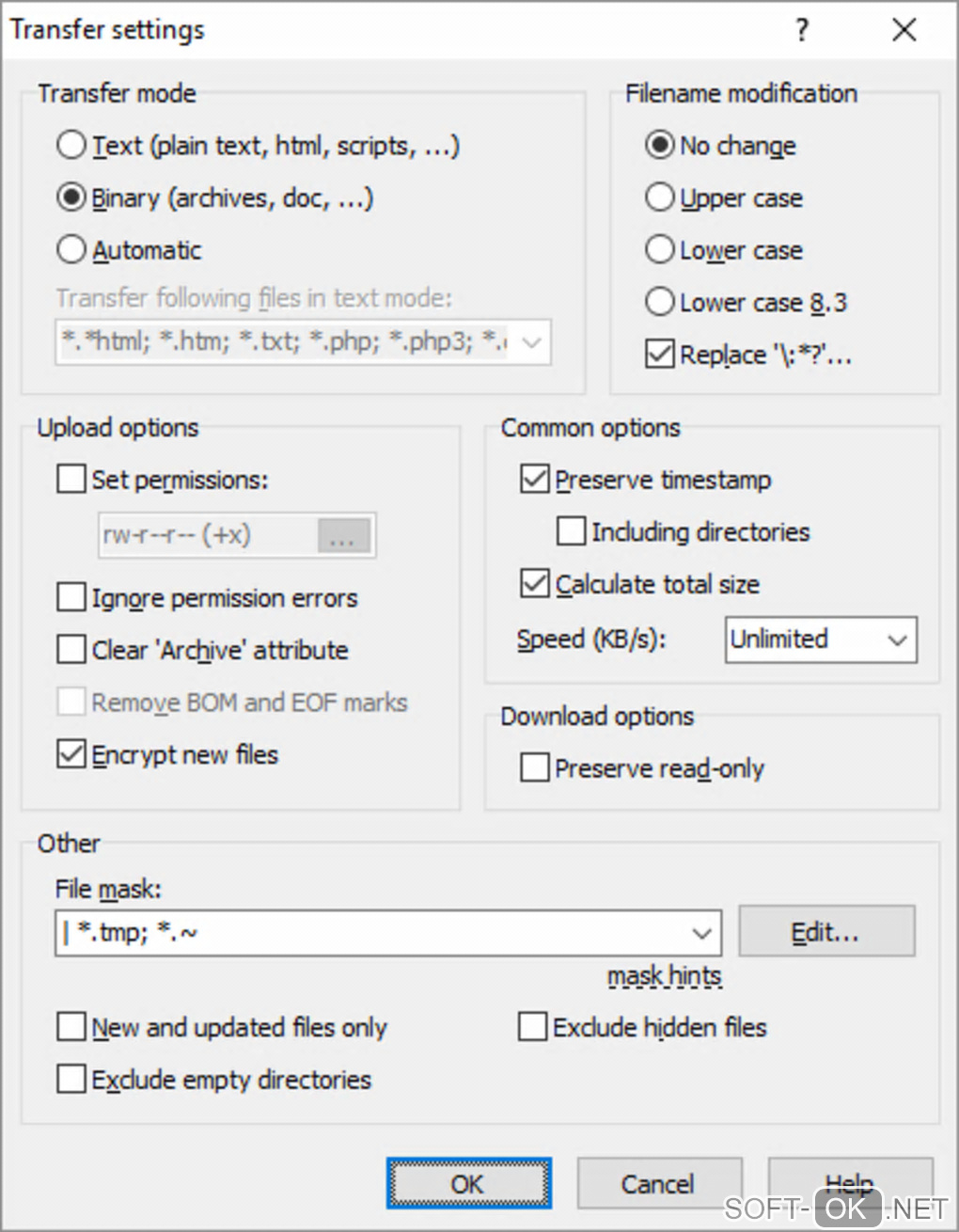Screen dimensions: 959x1232
Task: Expand the File mask dropdown arrow
Action: (x=701, y=933)
